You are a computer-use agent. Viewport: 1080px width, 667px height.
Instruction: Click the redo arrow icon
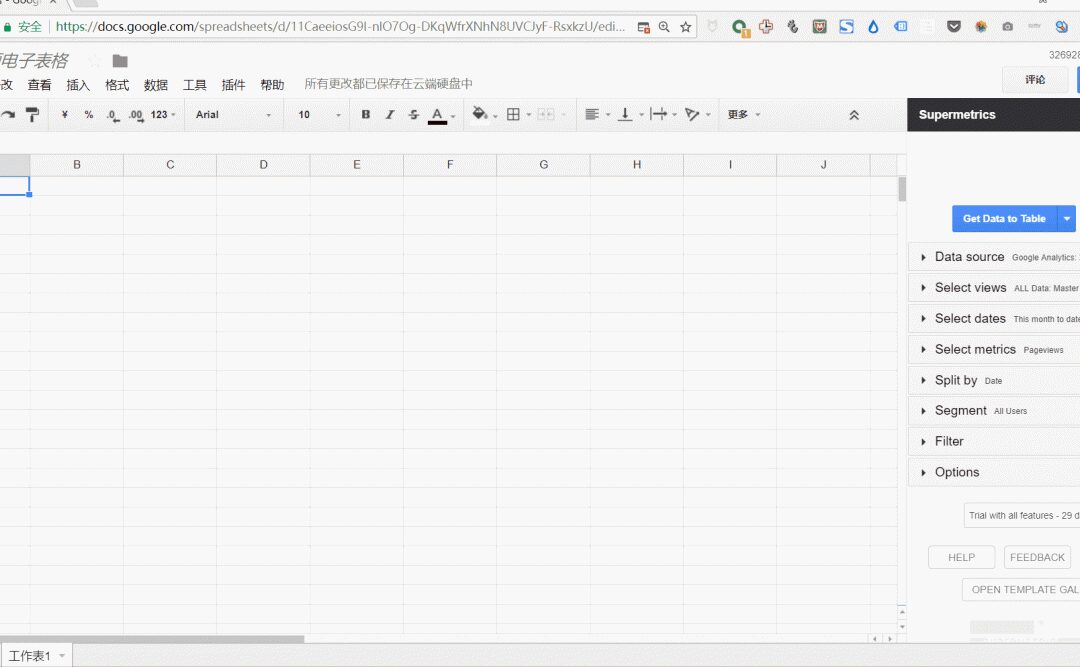point(8,114)
